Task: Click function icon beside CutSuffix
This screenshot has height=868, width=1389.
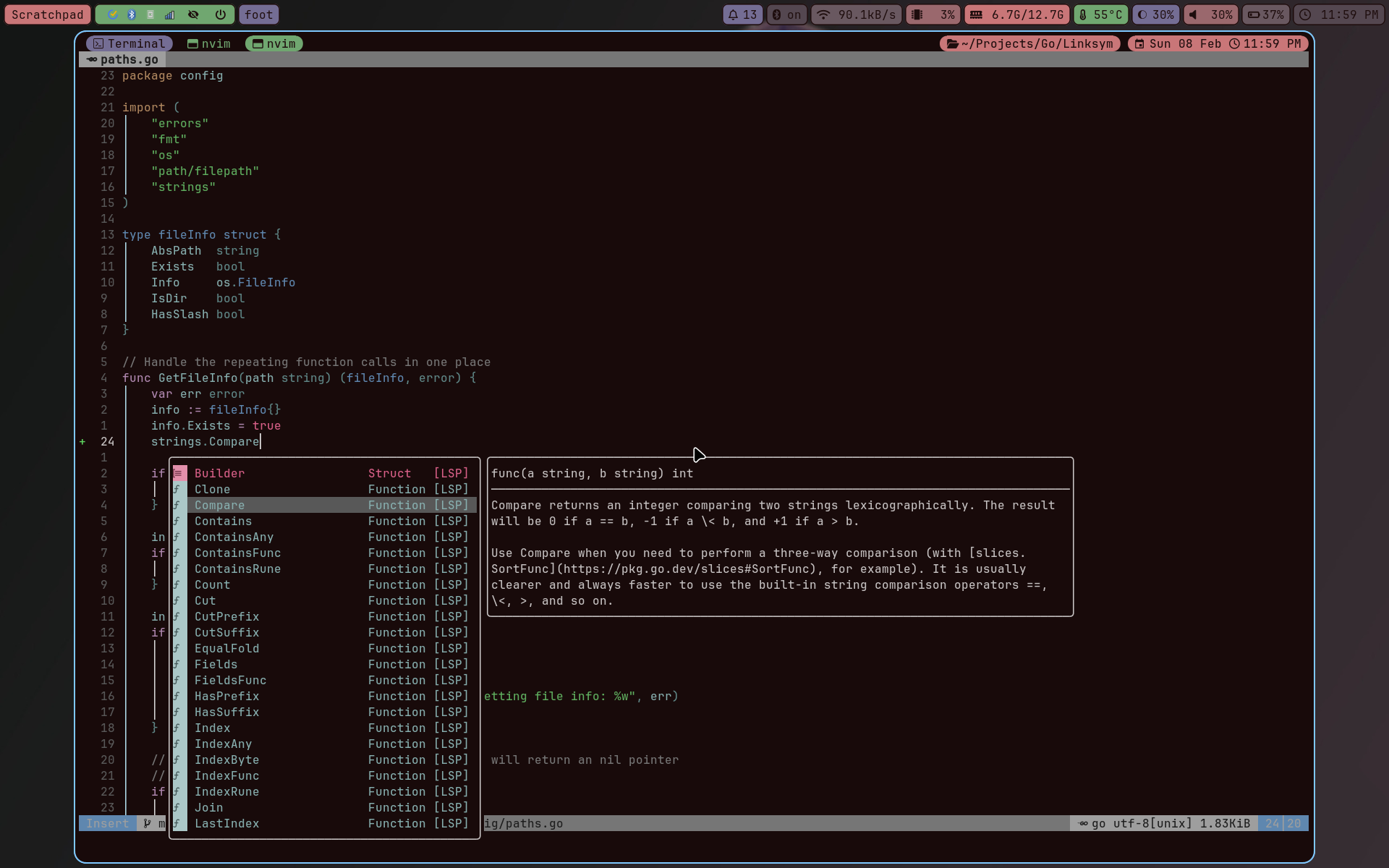Action: point(177,632)
